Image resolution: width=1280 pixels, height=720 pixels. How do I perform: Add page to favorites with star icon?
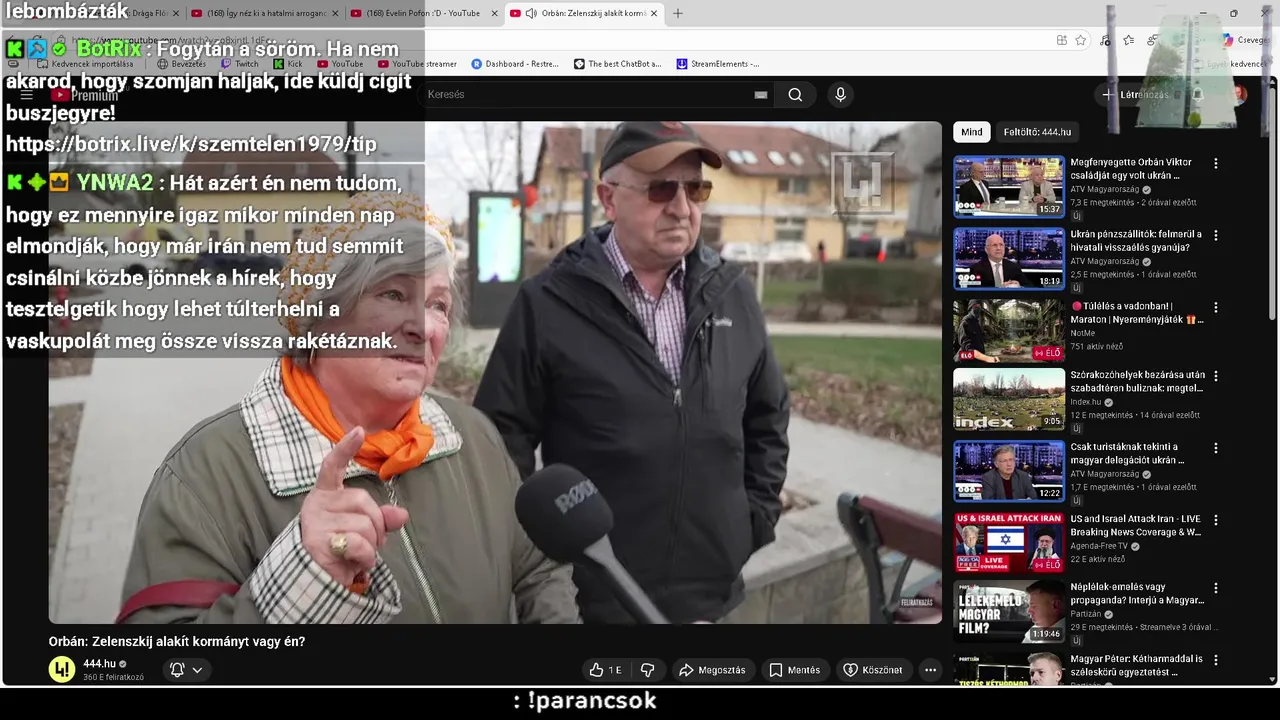point(1081,40)
